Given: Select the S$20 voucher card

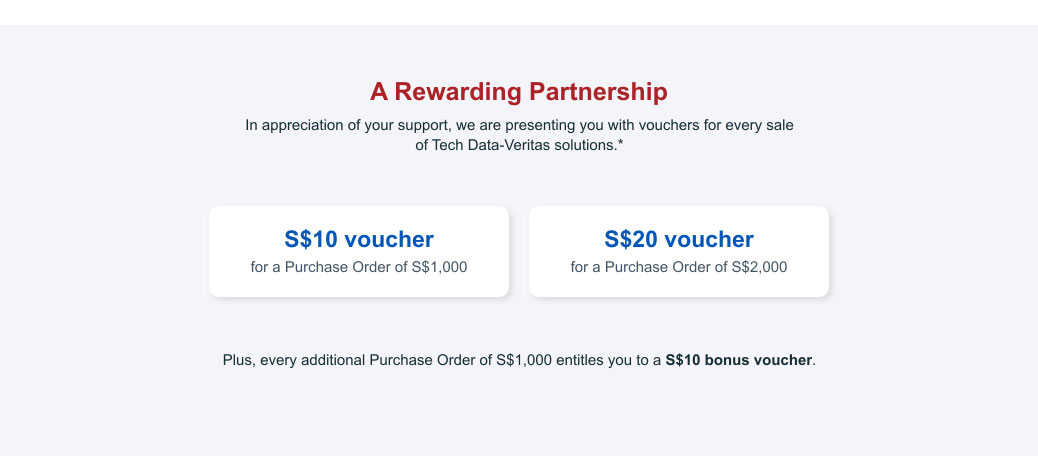Looking at the screenshot, I should coord(679,251).
